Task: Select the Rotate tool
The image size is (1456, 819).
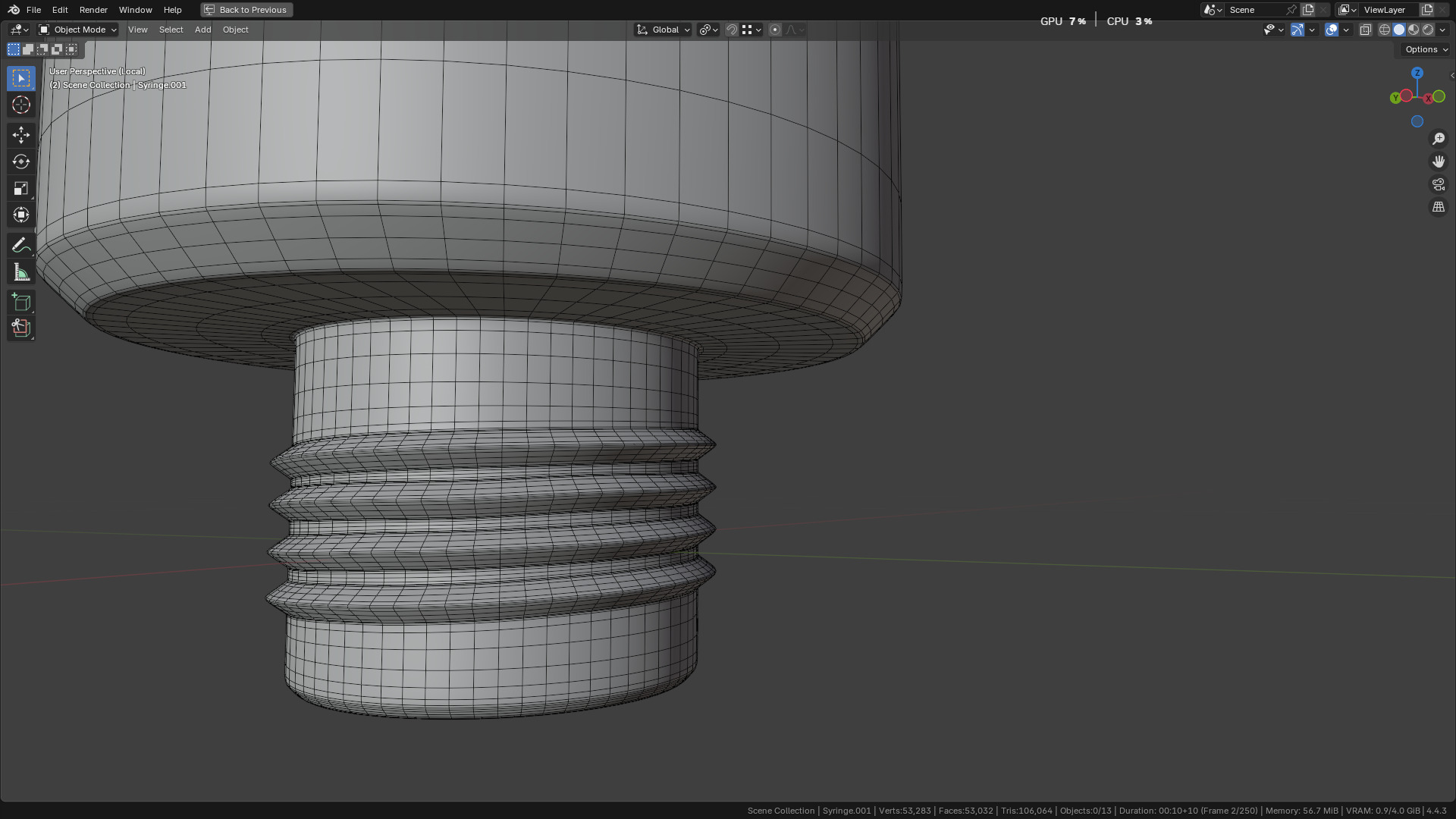Action: (21, 162)
